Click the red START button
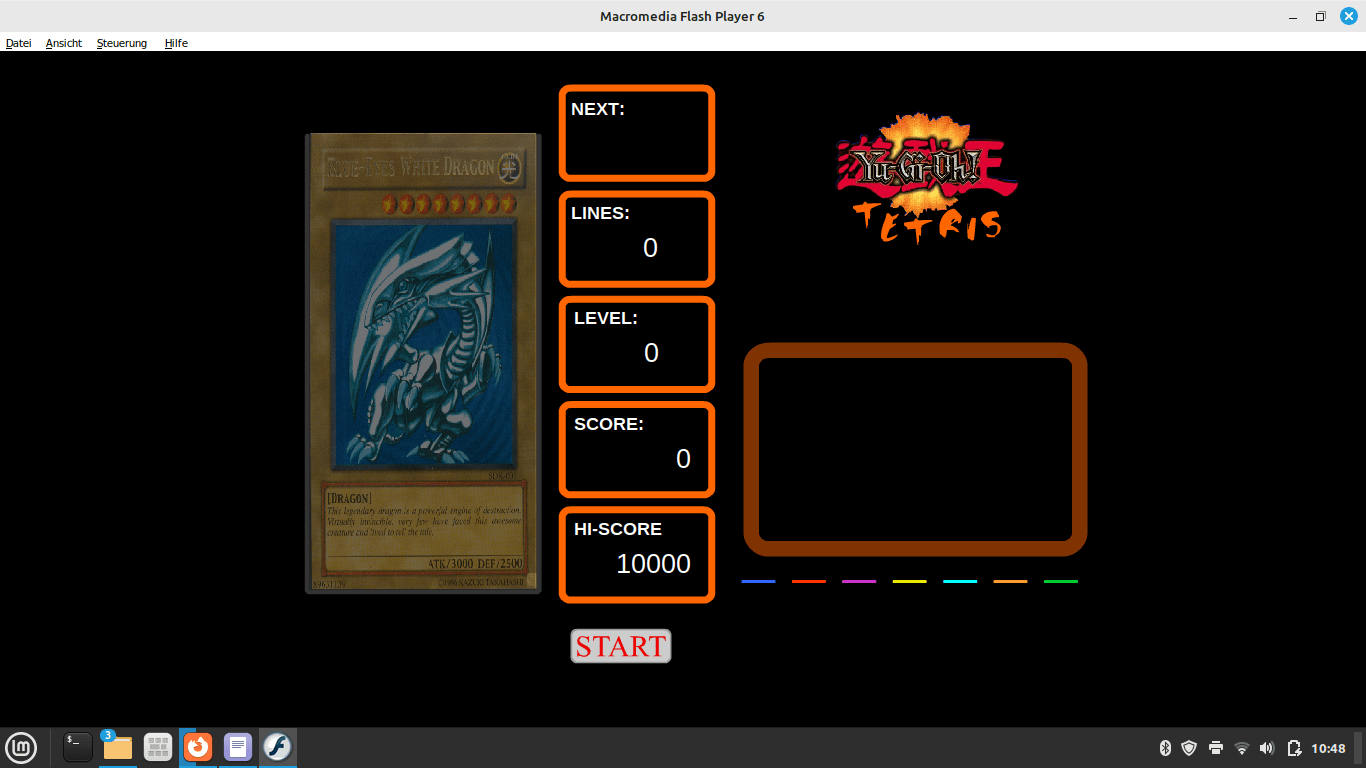1366x768 pixels. tap(621, 646)
